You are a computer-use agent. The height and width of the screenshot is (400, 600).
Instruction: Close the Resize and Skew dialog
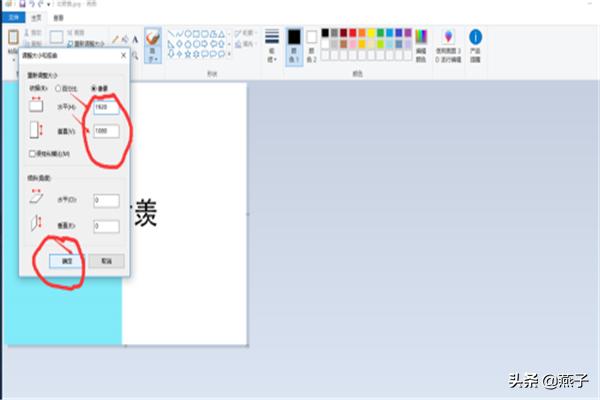[x=123, y=56]
